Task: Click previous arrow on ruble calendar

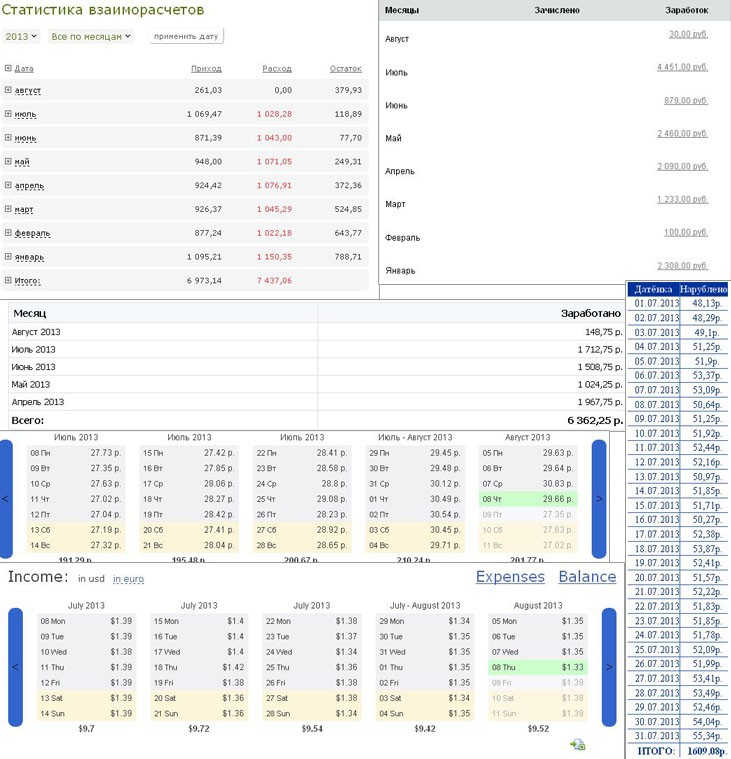Action: tap(4, 498)
